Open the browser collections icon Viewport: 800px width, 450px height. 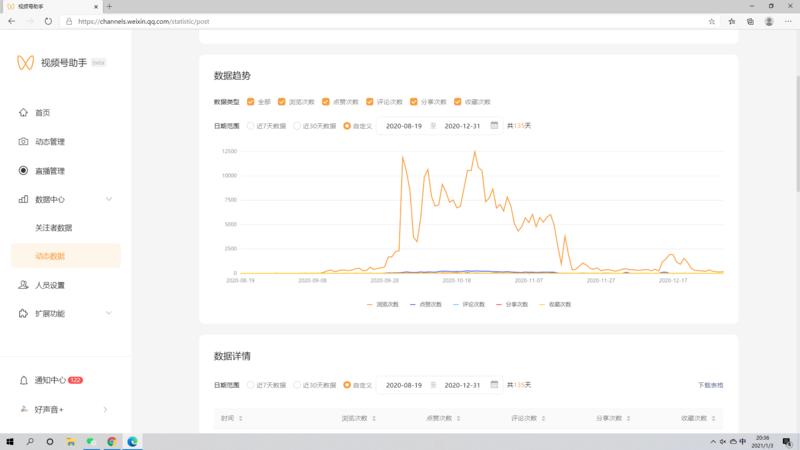(750, 21)
